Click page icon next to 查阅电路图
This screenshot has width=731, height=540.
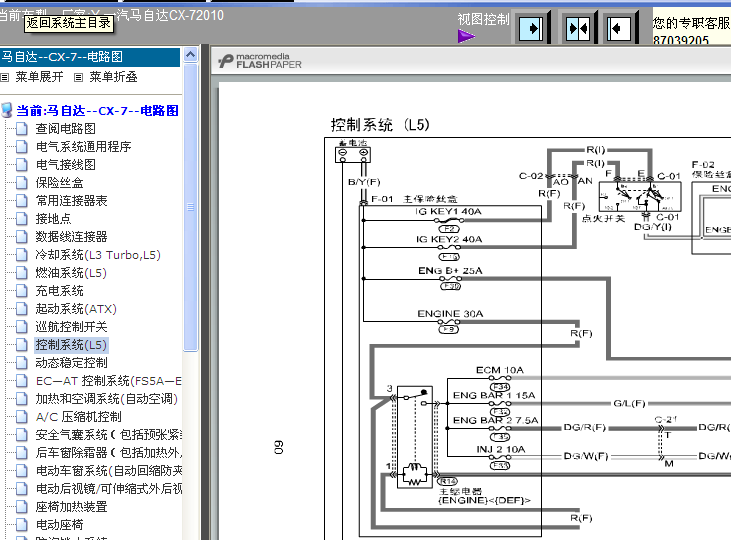(22, 129)
